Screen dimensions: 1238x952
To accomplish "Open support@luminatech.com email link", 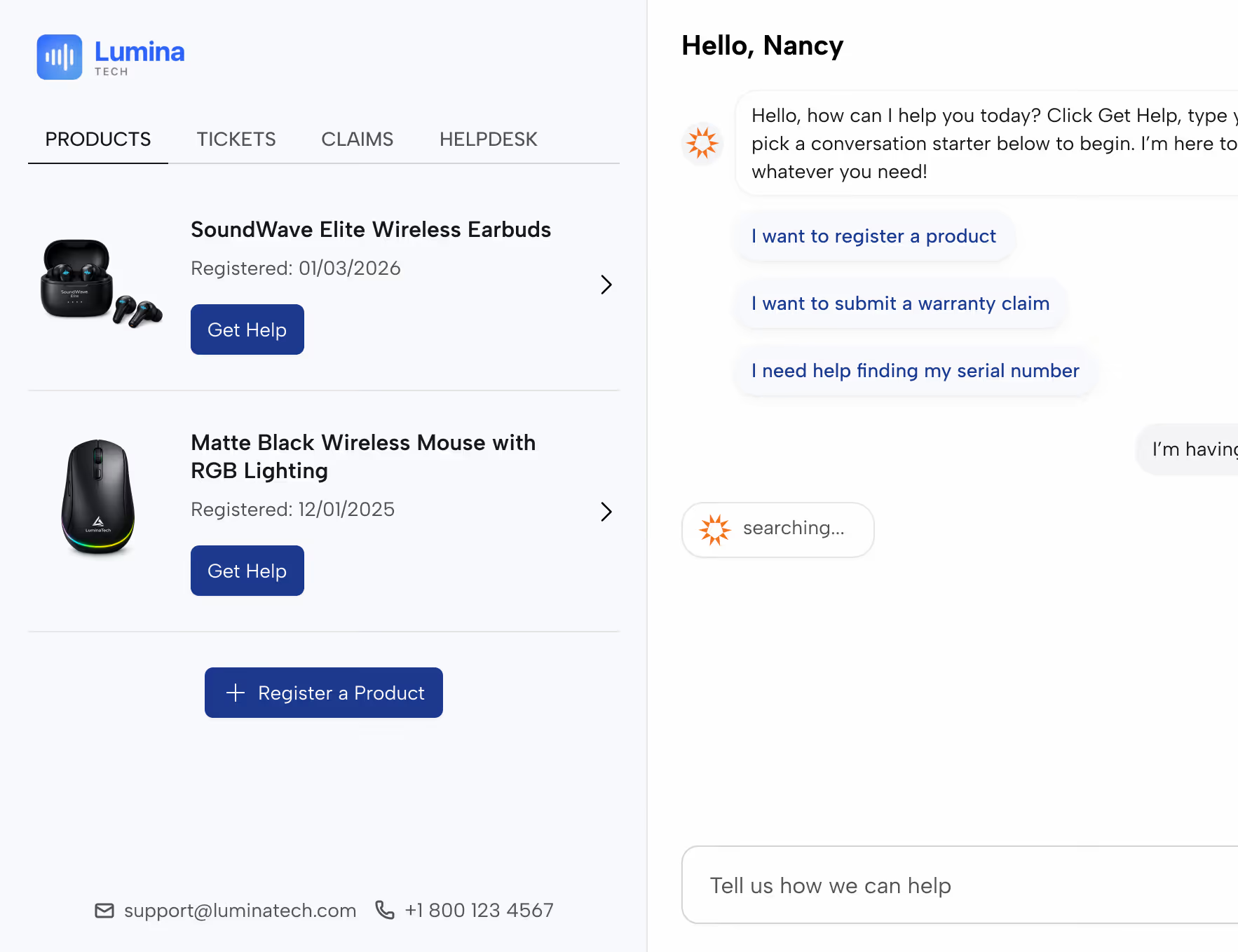I will (240, 911).
